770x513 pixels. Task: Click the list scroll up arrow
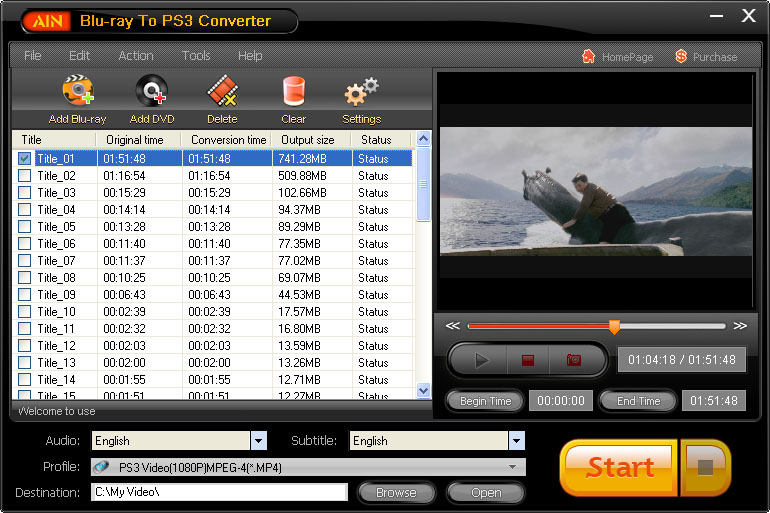click(423, 138)
